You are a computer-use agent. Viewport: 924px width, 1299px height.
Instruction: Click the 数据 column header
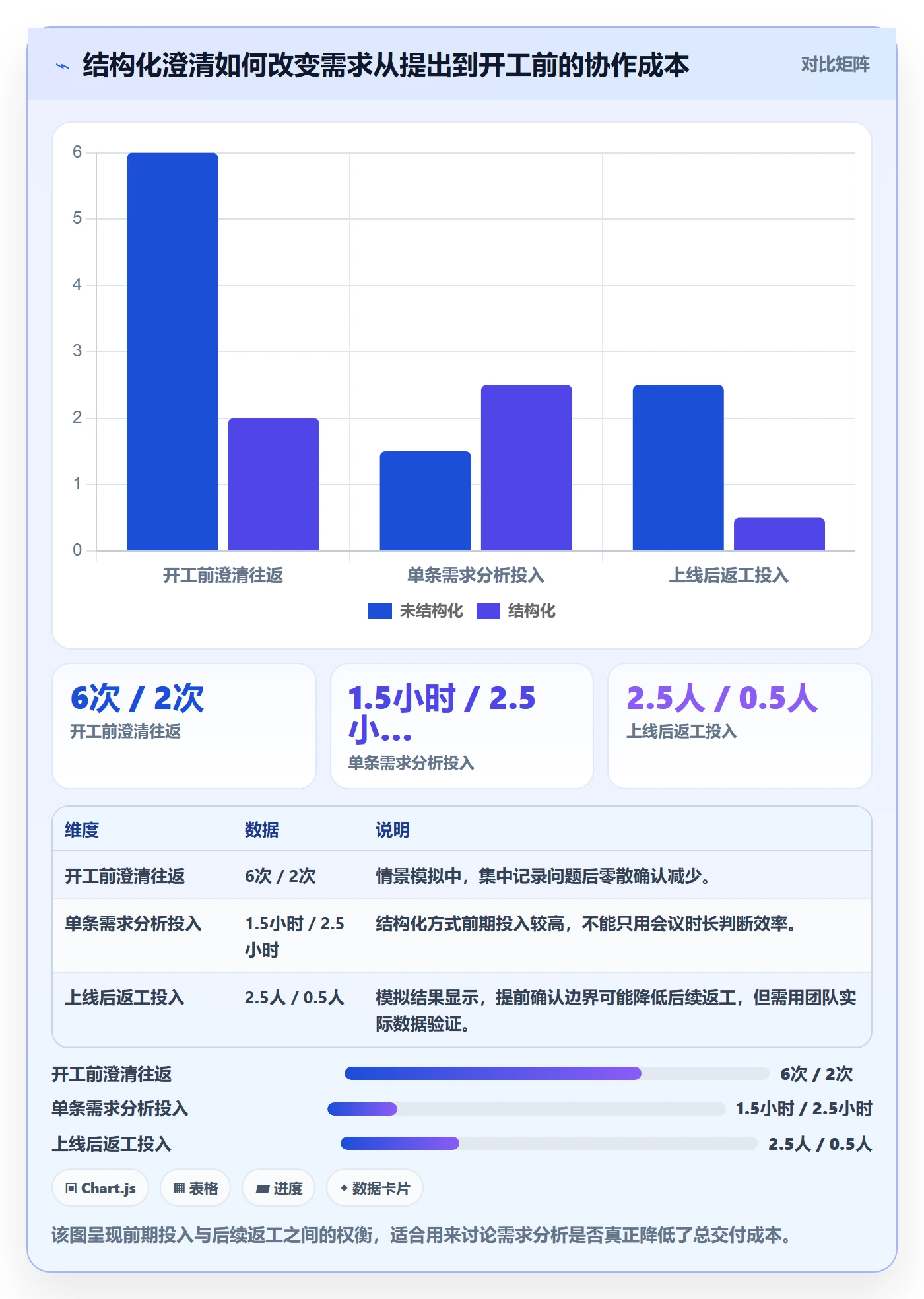pos(262,830)
